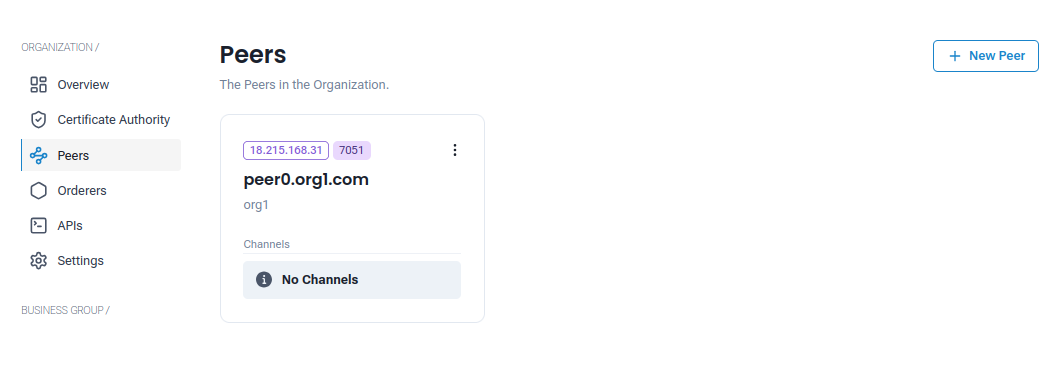Open the three-dot menu on peer0.org1.com card
1059x378 pixels.
(x=455, y=150)
